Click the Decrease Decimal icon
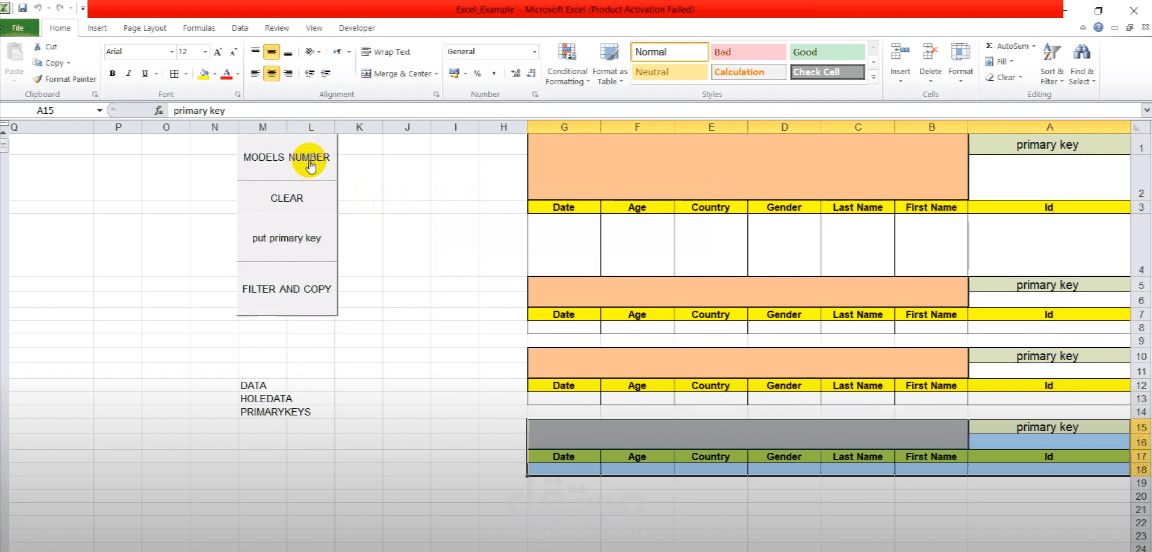Viewport: 1152px width, 552px height. pos(530,74)
